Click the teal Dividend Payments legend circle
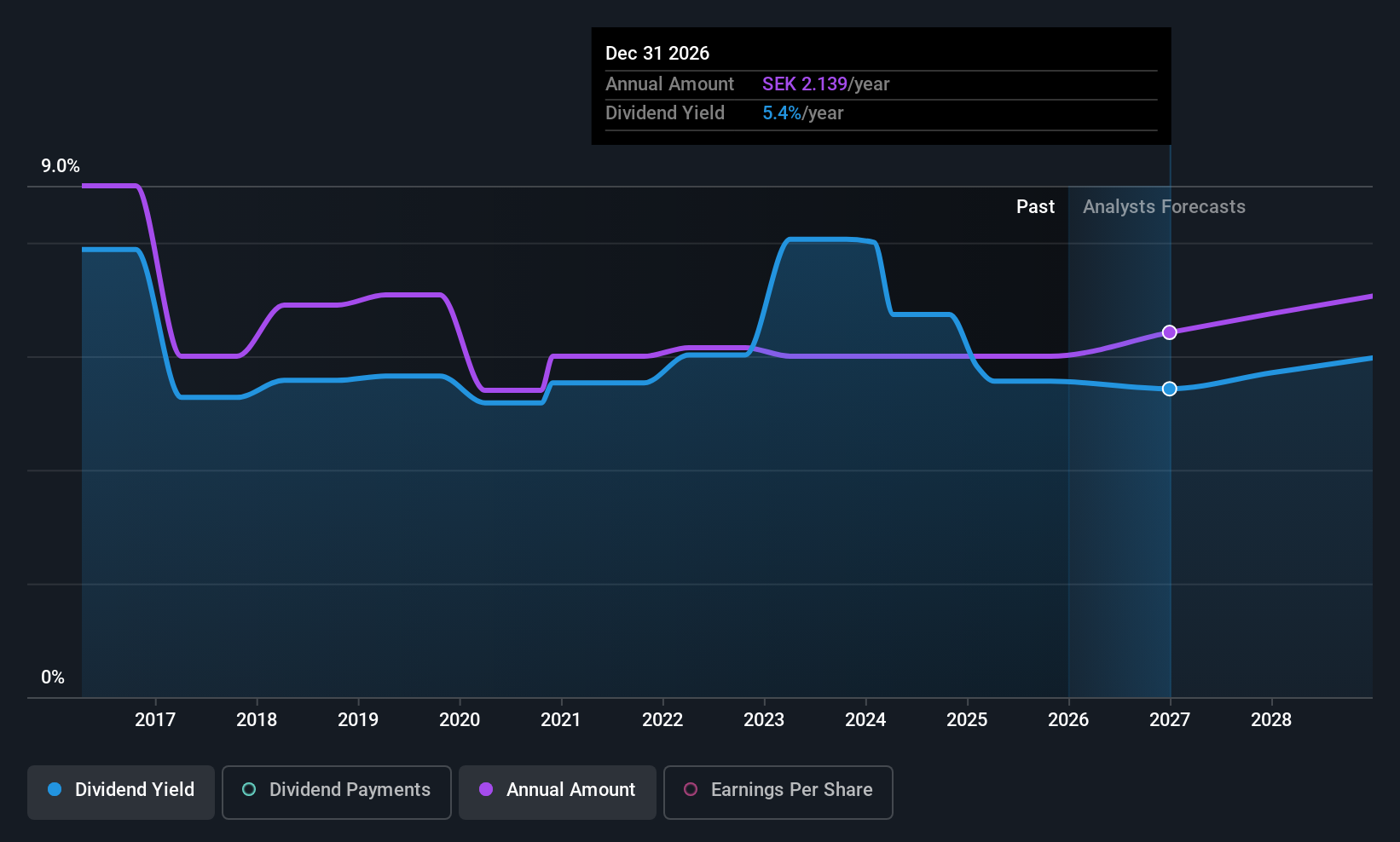This screenshot has width=1400, height=842. click(x=249, y=789)
